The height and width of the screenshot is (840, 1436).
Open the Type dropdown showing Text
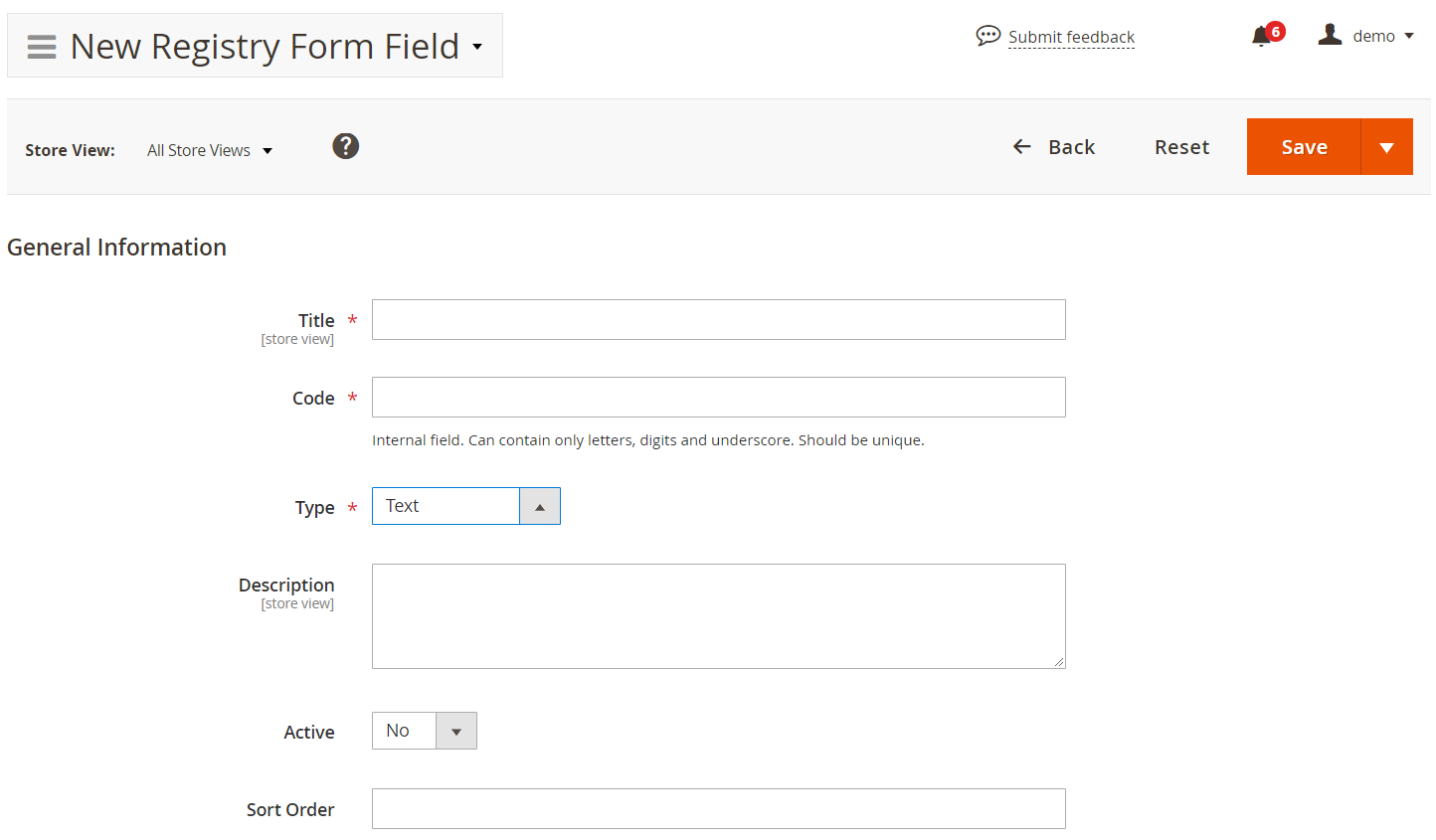click(x=466, y=506)
